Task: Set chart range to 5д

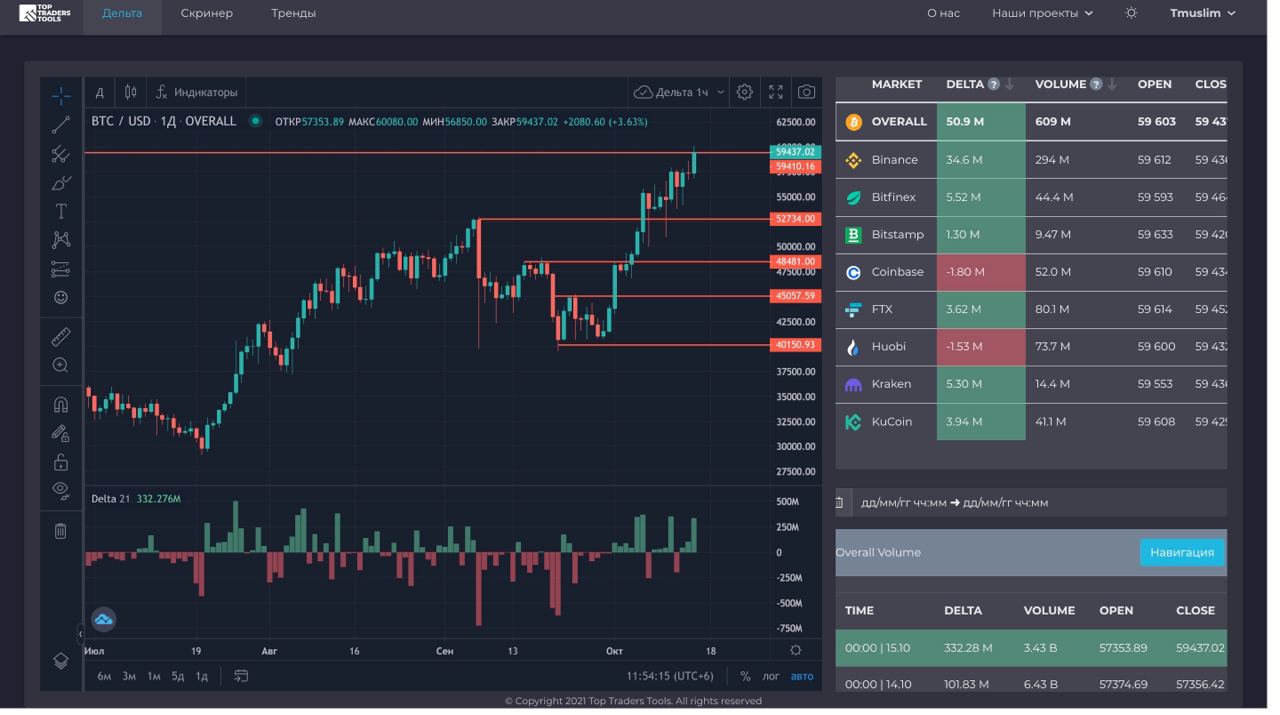Action: pyautogui.click(x=178, y=677)
